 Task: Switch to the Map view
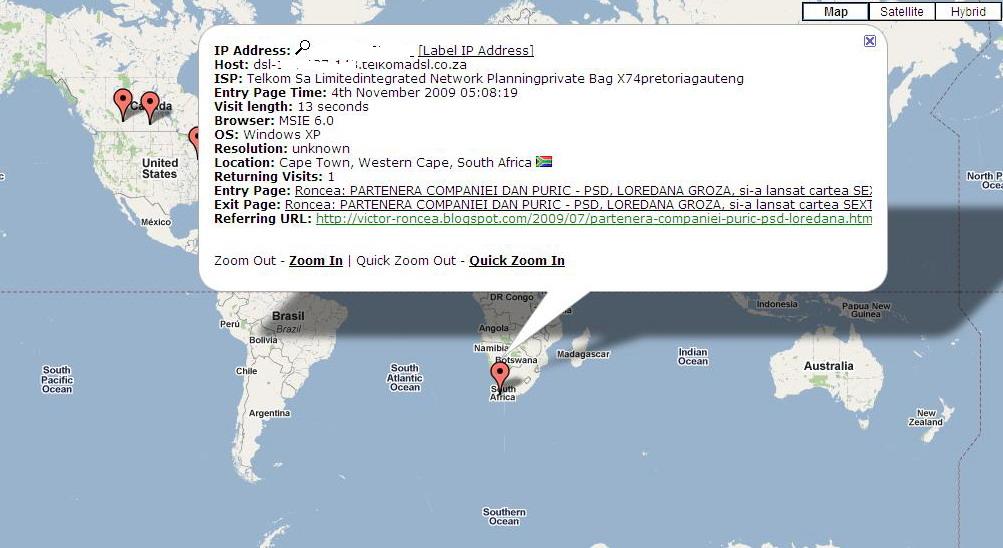coord(835,12)
